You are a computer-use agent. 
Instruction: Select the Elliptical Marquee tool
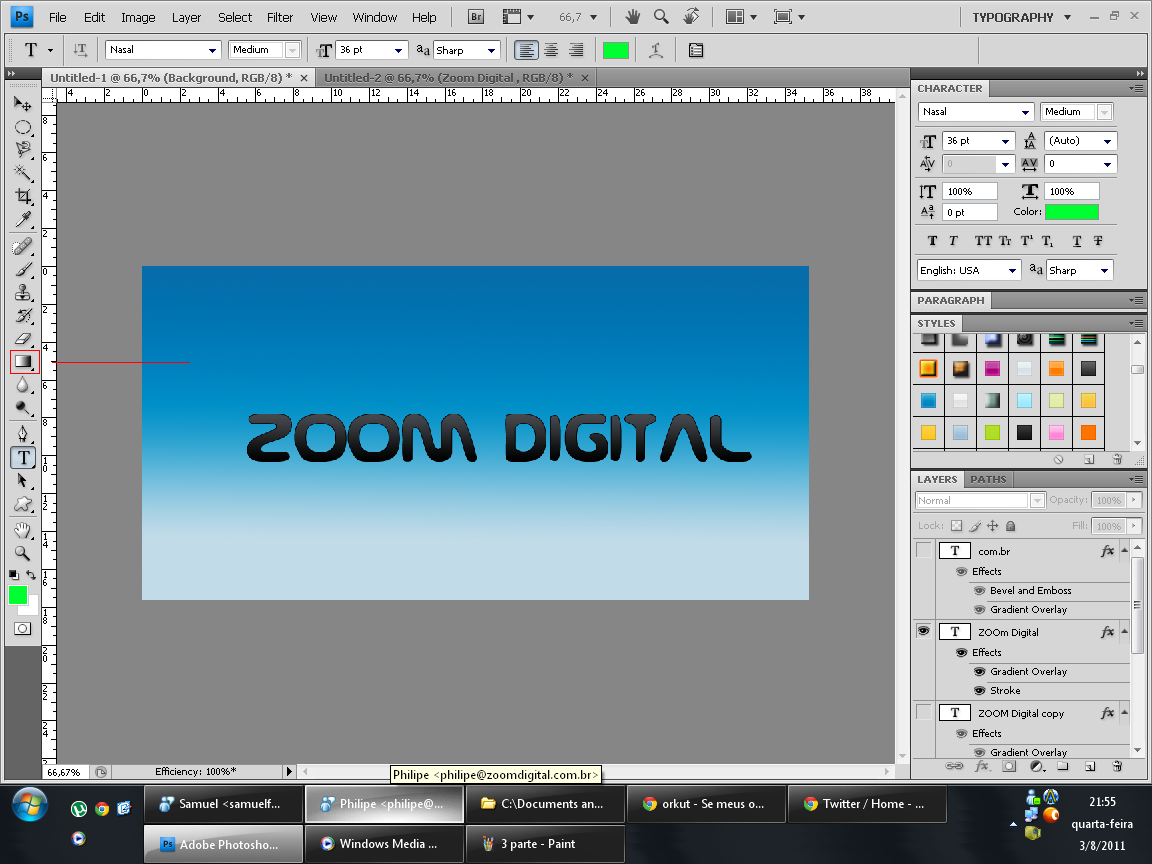(23, 127)
